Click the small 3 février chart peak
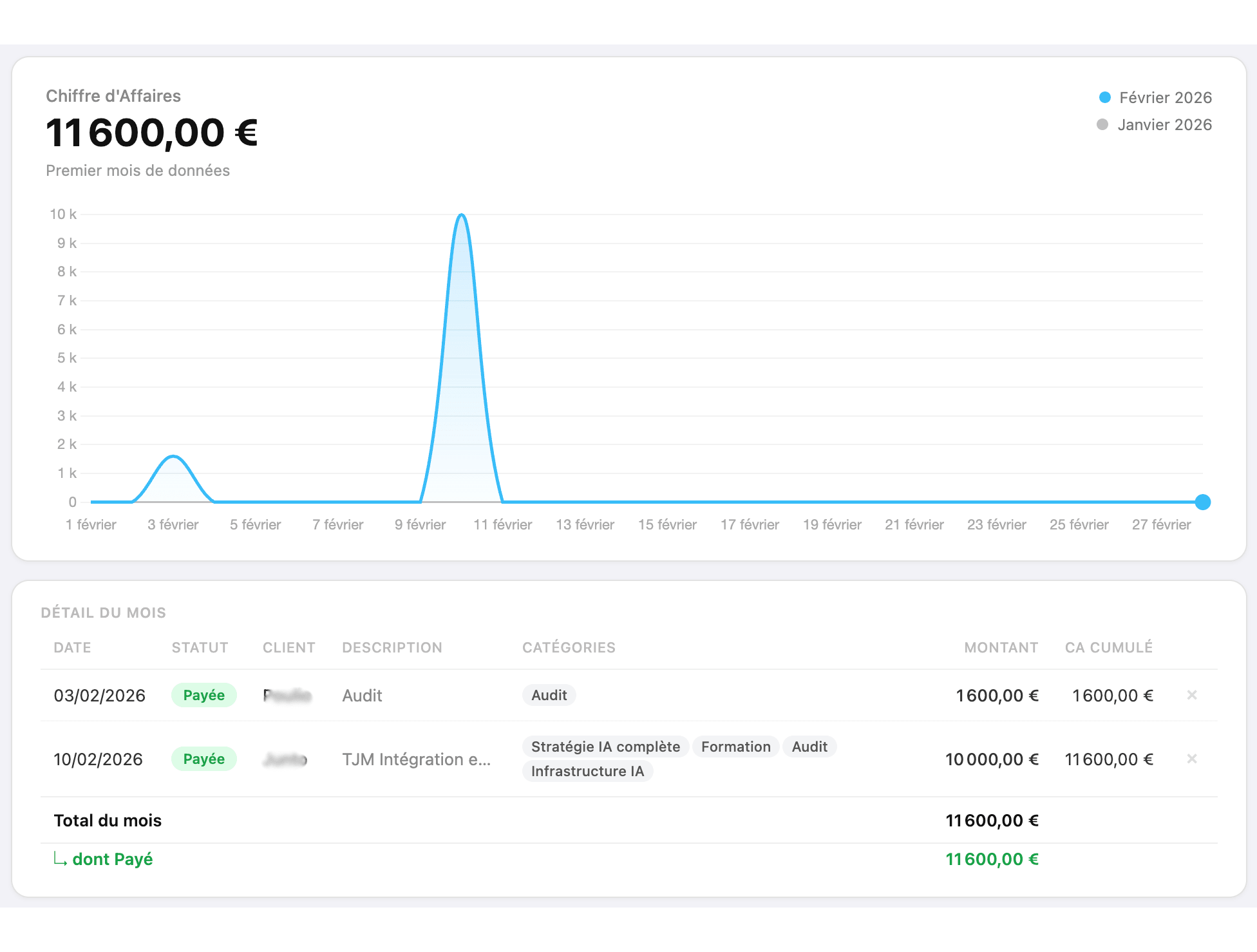 click(x=173, y=457)
